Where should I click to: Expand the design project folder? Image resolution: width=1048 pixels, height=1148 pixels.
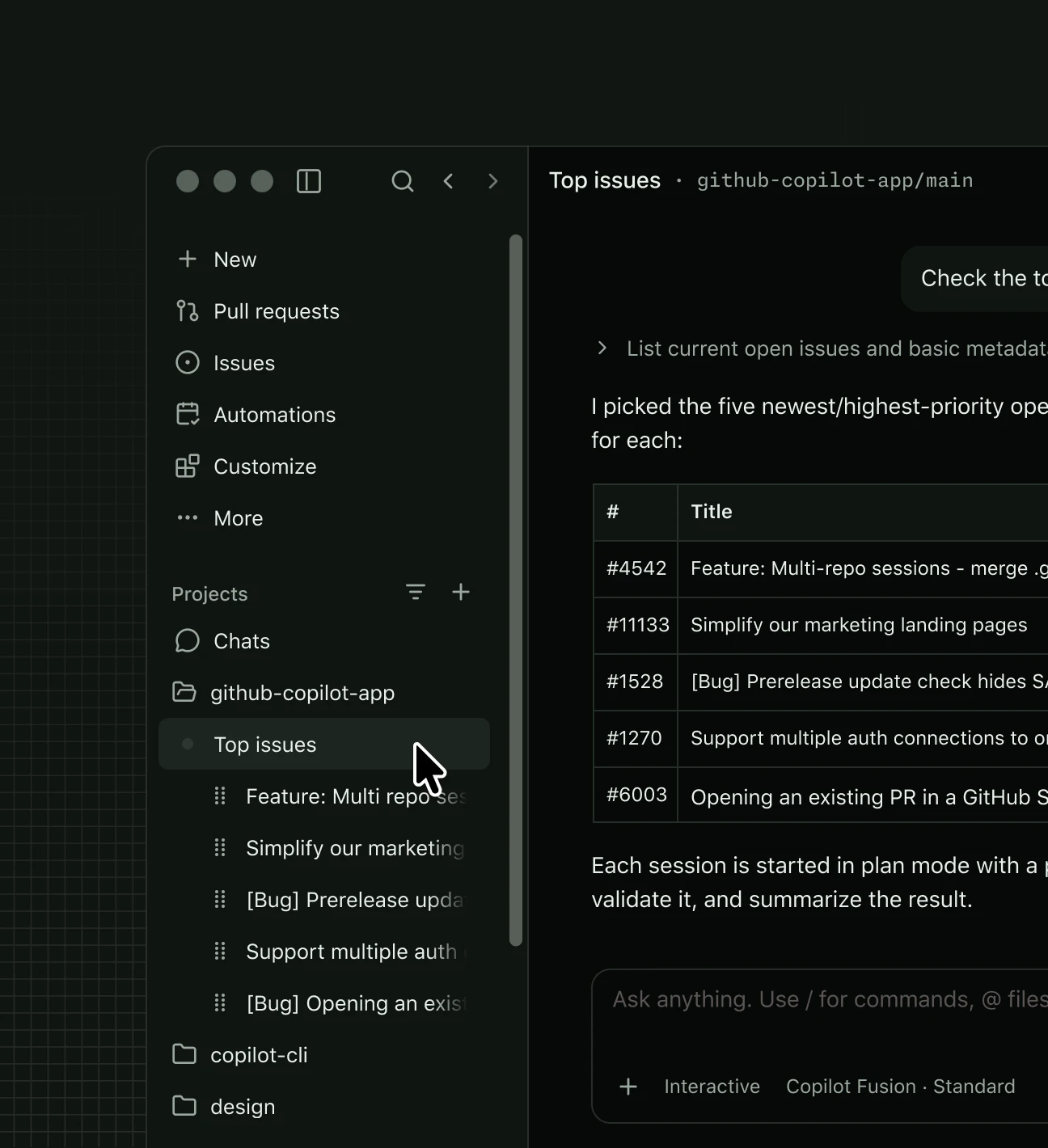coord(324,1107)
